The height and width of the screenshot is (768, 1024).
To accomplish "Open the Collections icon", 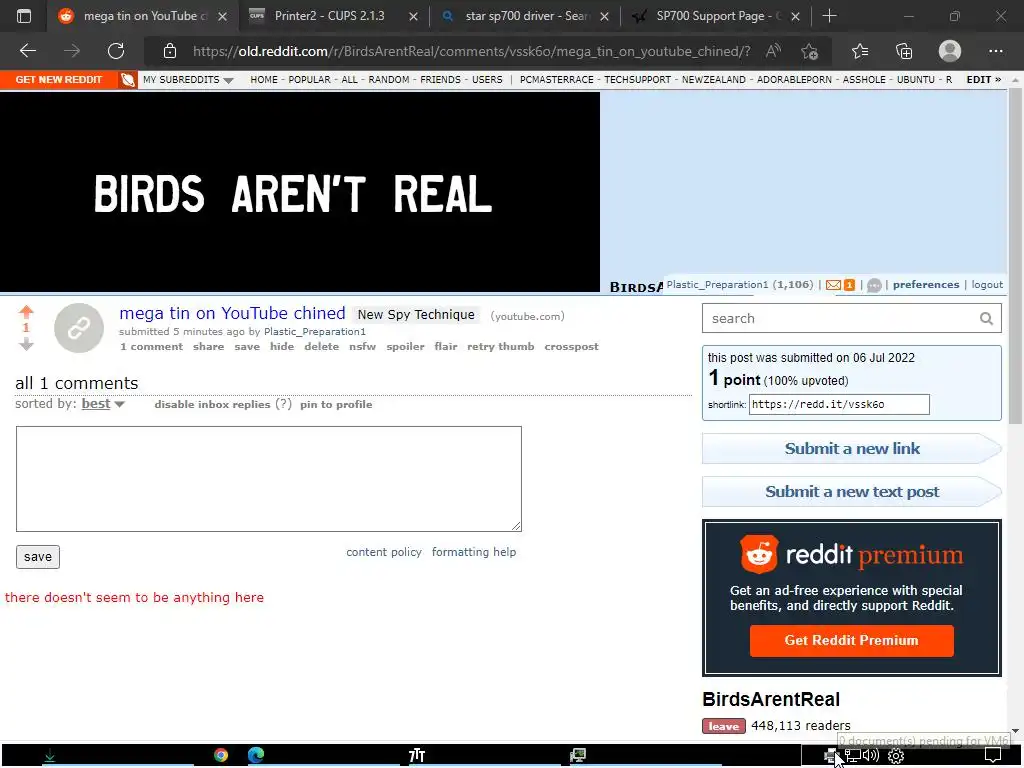I will [x=904, y=51].
